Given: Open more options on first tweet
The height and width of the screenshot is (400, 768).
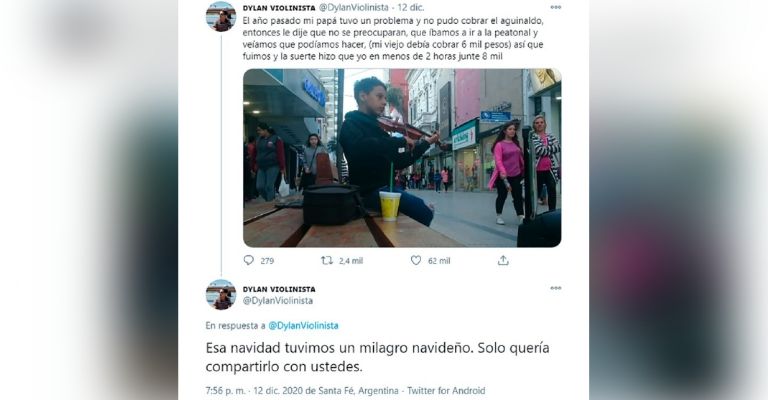Looking at the screenshot, I should [555, 7].
